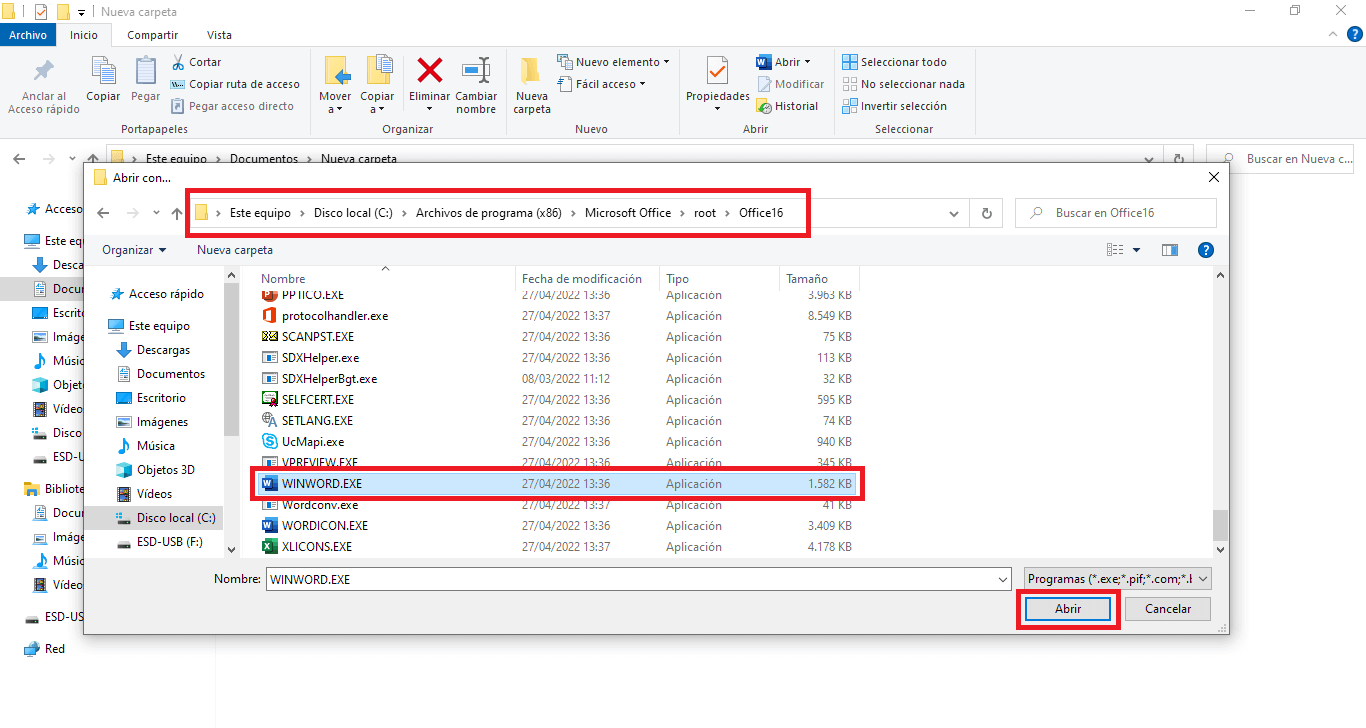Select Wordconv.exe file

coord(556,505)
